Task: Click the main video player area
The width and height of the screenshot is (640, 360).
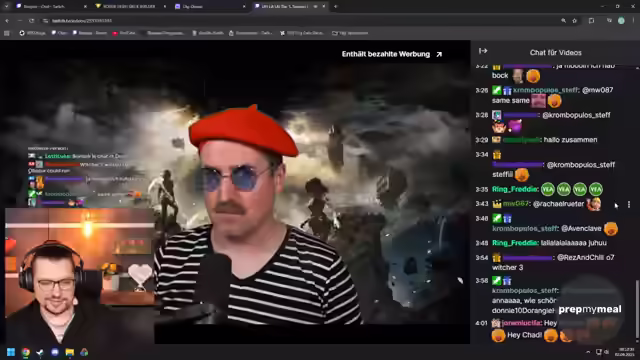Action: click(235, 192)
